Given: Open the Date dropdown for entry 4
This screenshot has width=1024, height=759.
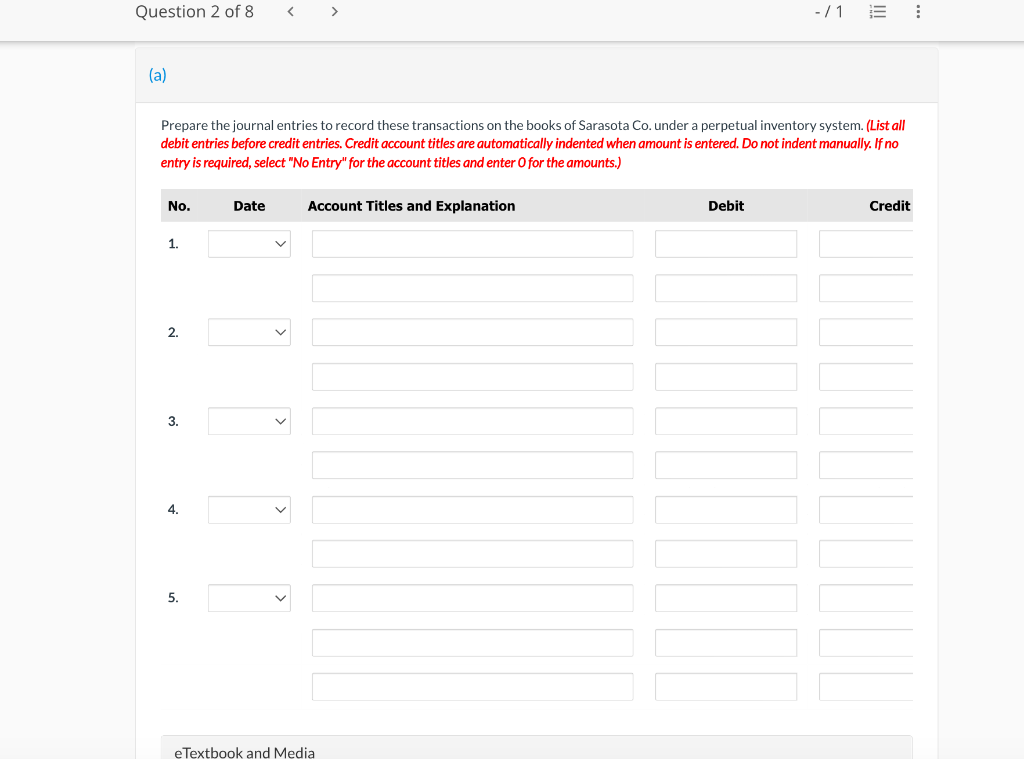Looking at the screenshot, I should [x=249, y=509].
